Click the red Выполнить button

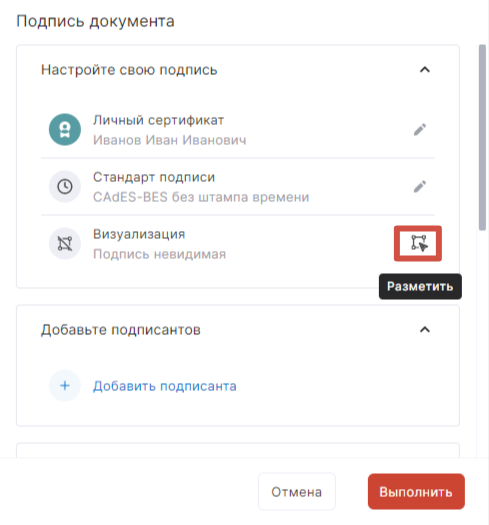point(416,492)
